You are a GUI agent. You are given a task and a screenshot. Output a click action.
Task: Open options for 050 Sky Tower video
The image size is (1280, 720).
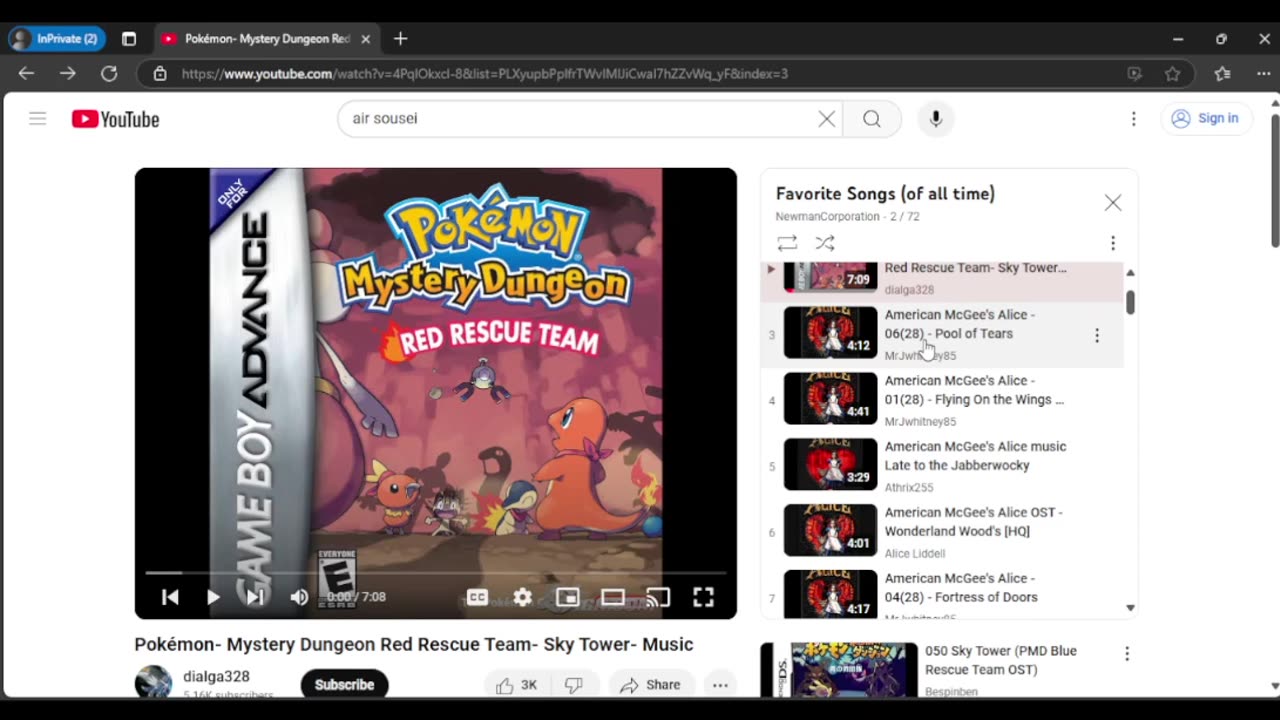point(1127,654)
